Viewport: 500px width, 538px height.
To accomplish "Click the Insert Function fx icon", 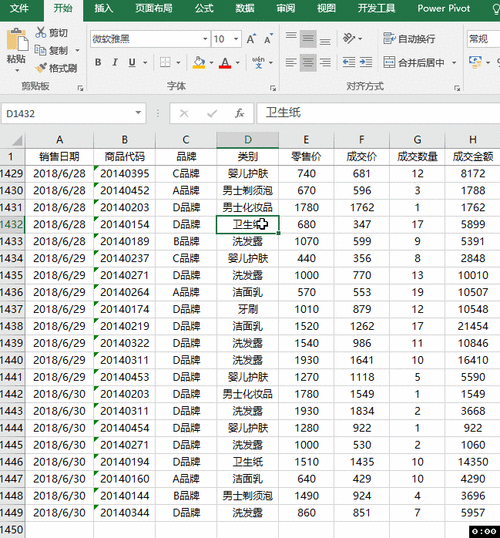I will point(239,113).
